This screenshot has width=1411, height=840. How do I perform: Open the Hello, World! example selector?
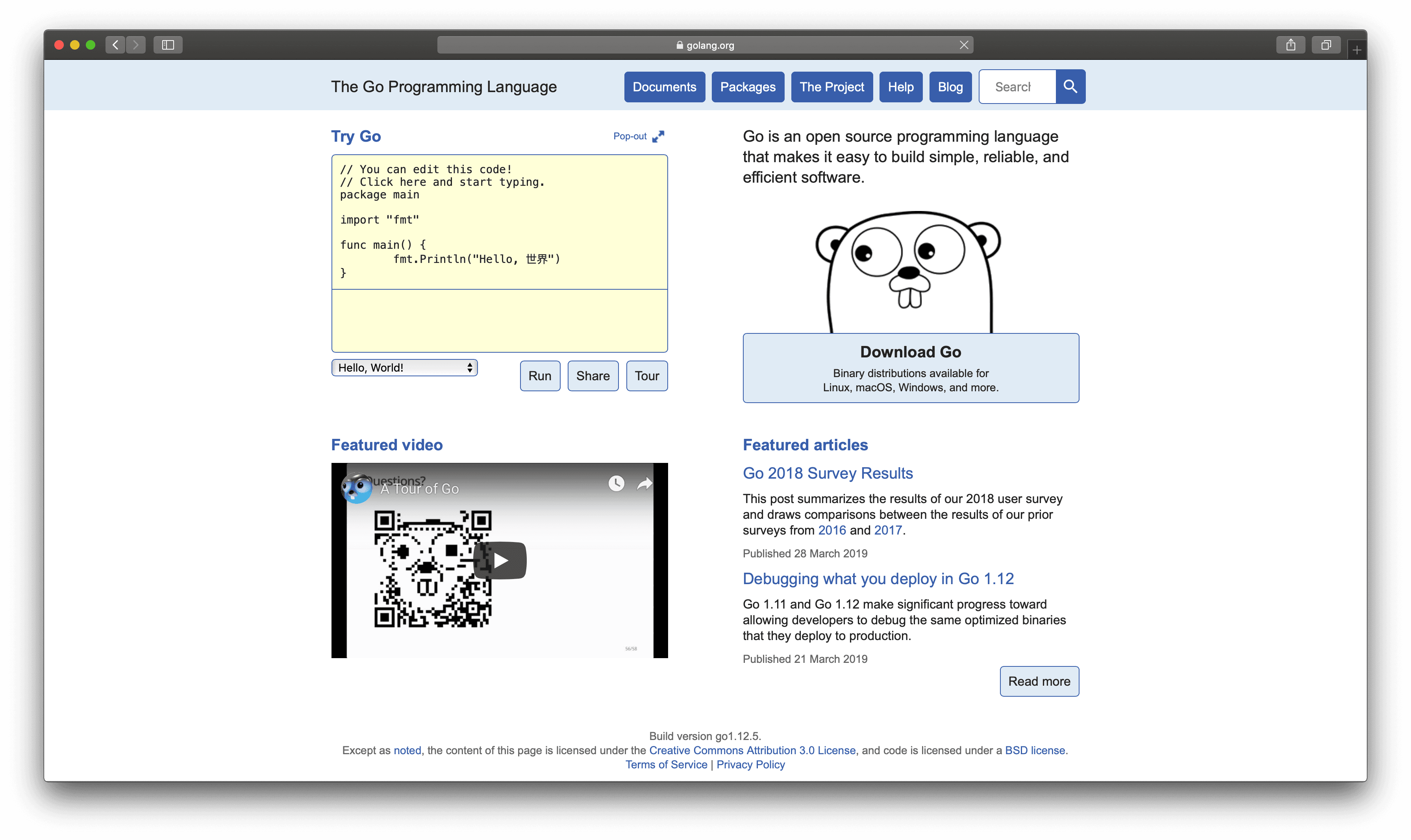pyautogui.click(x=404, y=367)
